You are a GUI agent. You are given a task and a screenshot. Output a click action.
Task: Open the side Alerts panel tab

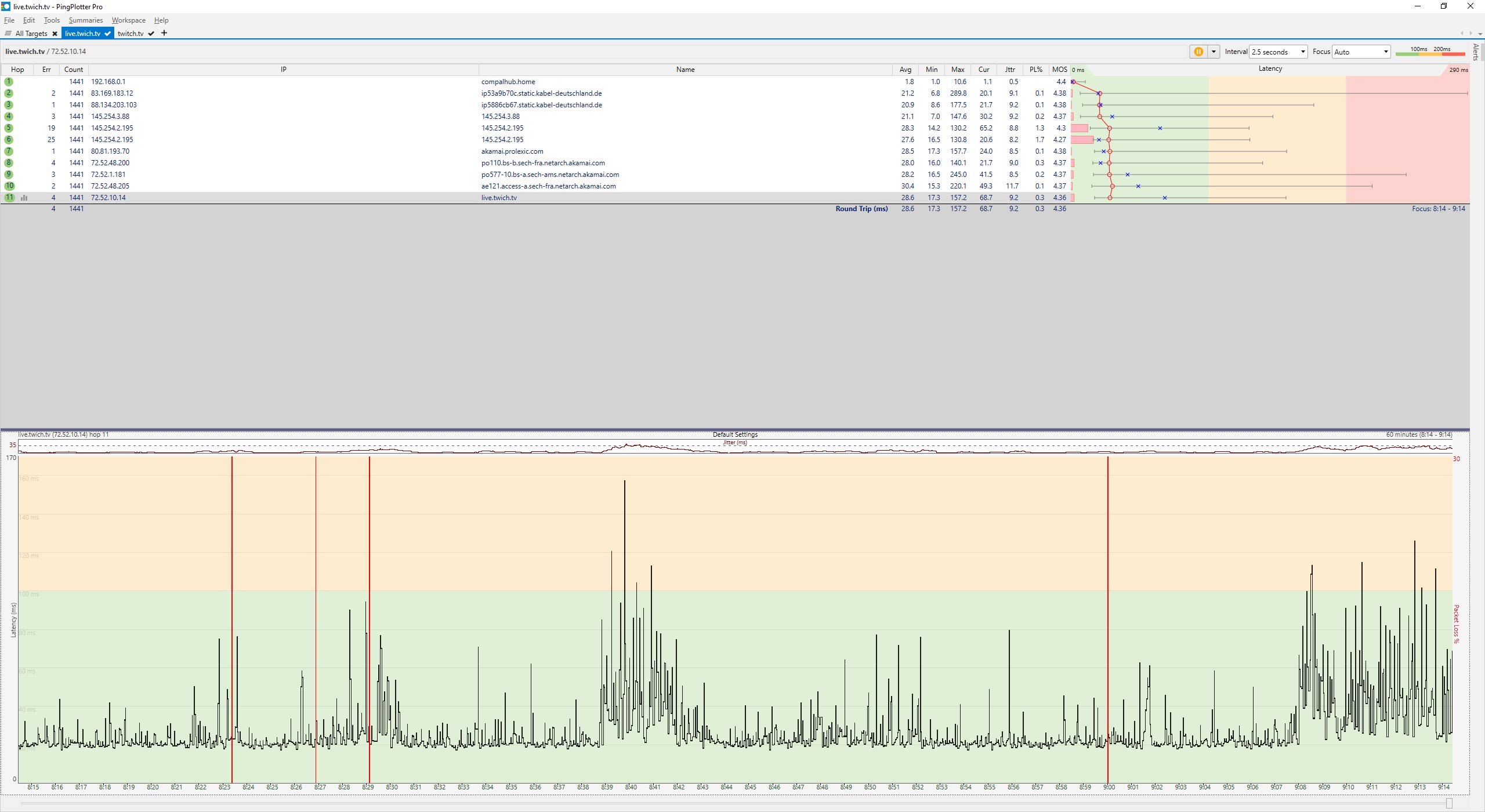pyautogui.click(x=1476, y=52)
